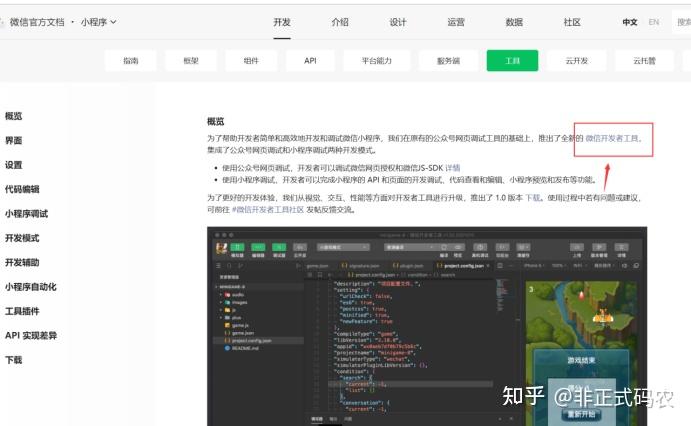This screenshot has width=691, height=426.
Task: Click game.js in embedded file tree
Action: (237, 325)
